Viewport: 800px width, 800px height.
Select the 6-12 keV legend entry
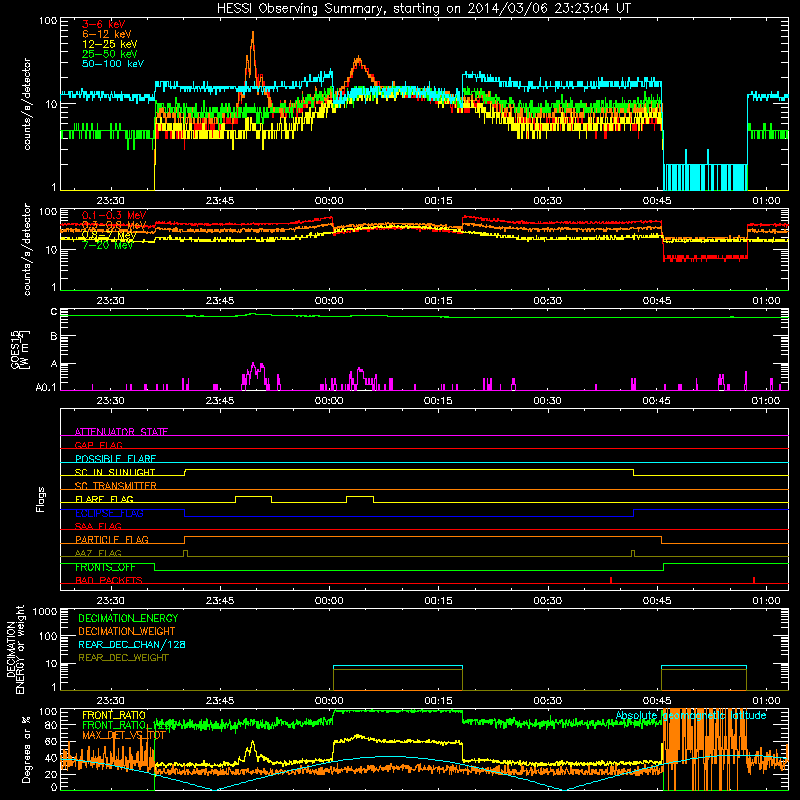(x=106, y=34)
